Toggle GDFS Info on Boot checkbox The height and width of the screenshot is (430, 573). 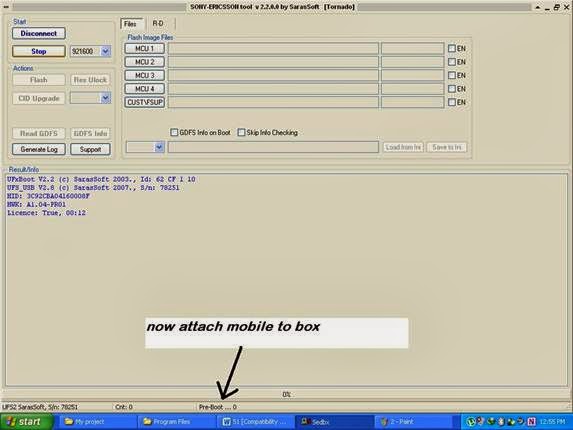[x=174, y=132]
